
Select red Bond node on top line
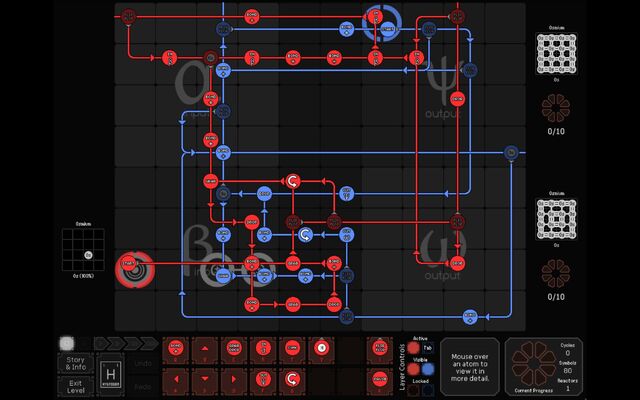point(252,16)
